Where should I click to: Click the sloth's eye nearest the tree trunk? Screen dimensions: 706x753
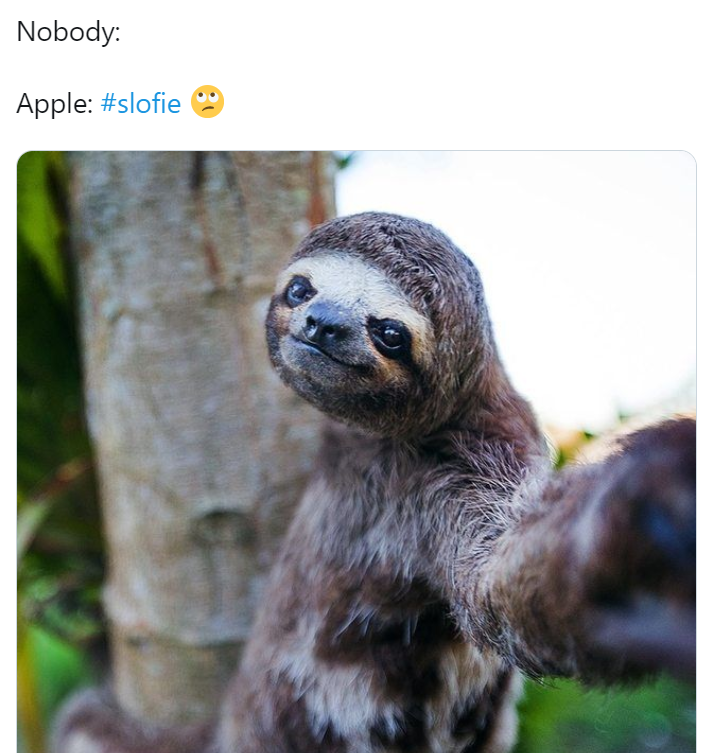pyautogui.click(x=298, y=291)
